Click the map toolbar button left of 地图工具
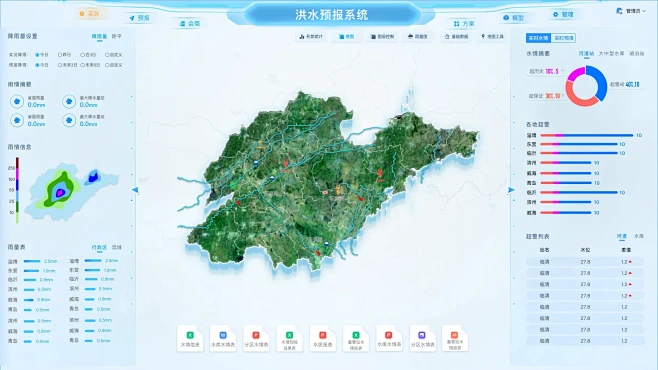Image resolution: width=658 pixels, height=370 pixels. 457,36
